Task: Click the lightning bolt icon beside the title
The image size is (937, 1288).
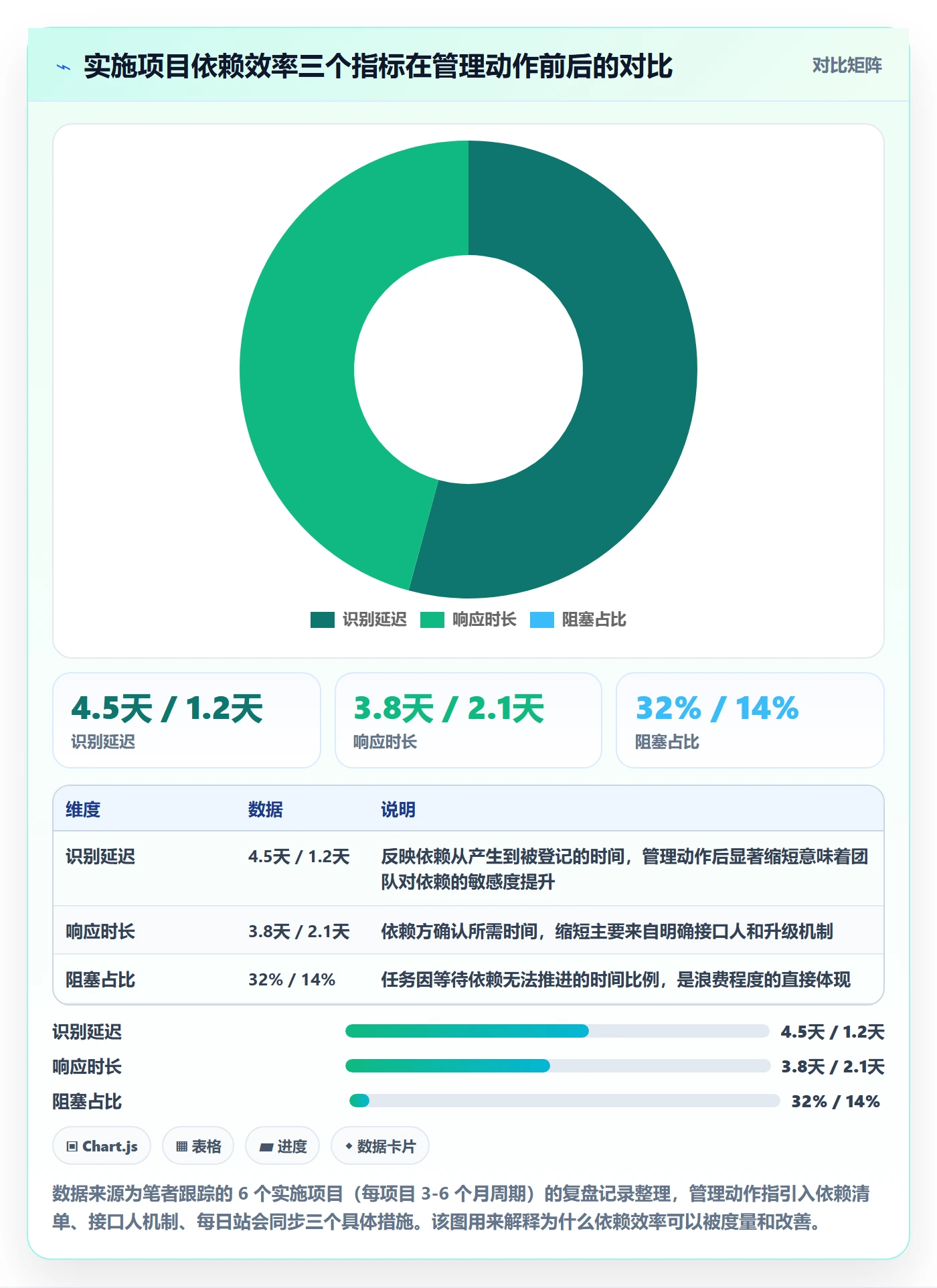Action: [x=64, y=67]
